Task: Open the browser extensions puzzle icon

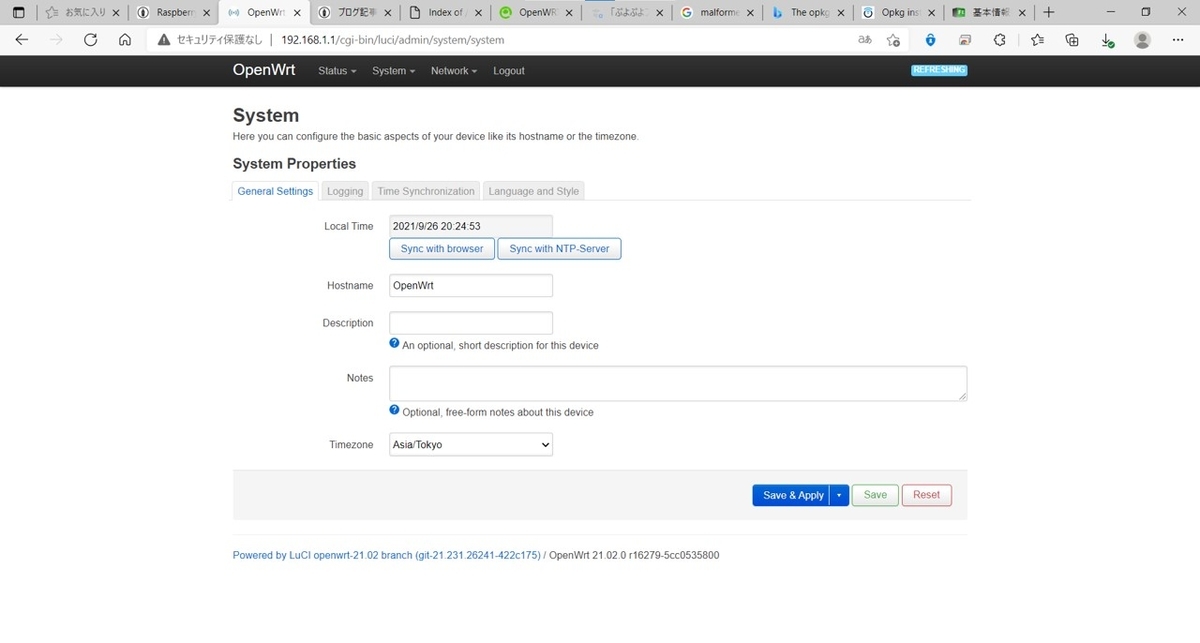Action: pyautogui.click(x=999, y=40)
